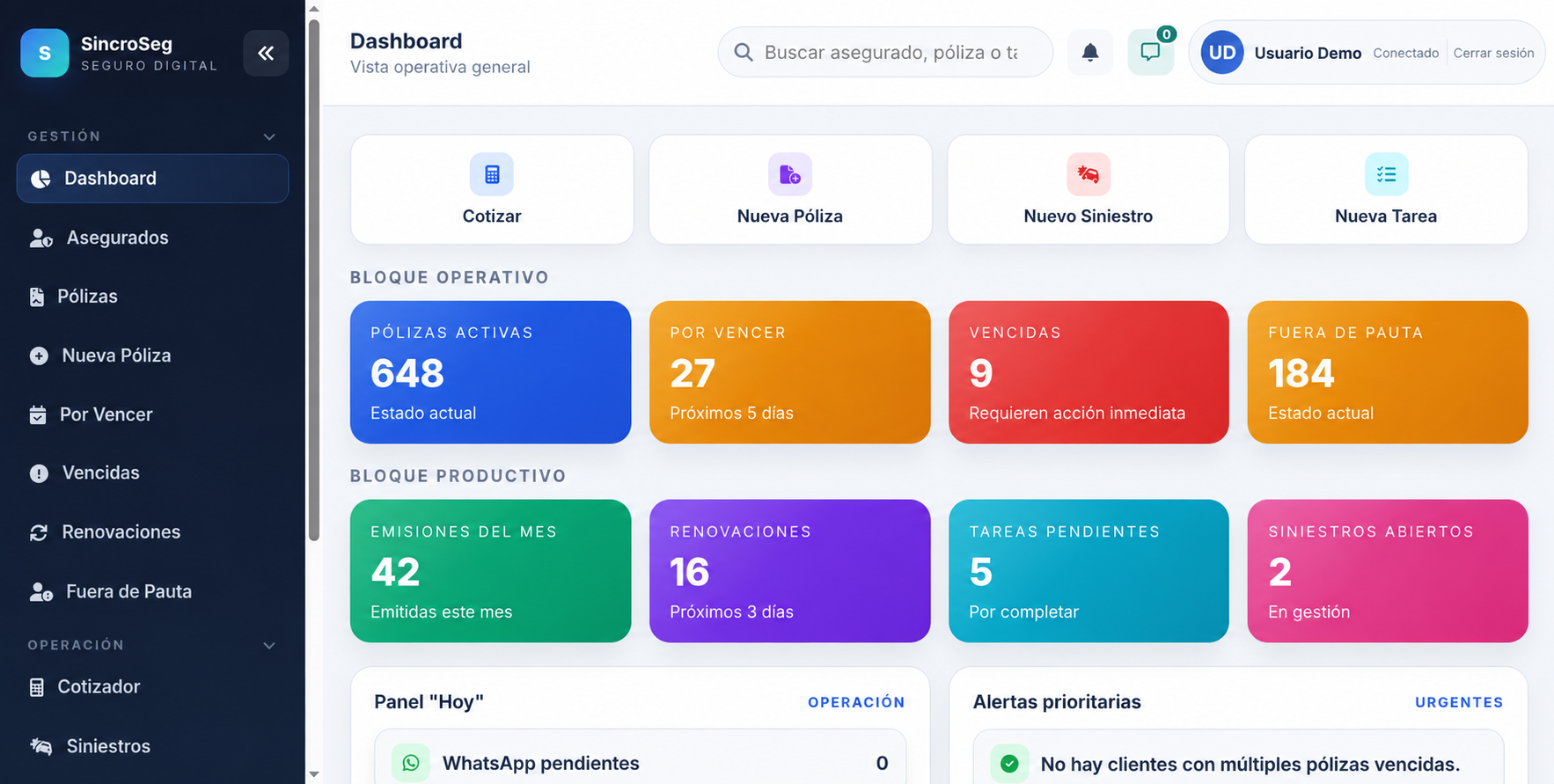1554x784 pixels.
Task: Click the Vencidas warning icon in sidebar
Action: tap(39, 473)
